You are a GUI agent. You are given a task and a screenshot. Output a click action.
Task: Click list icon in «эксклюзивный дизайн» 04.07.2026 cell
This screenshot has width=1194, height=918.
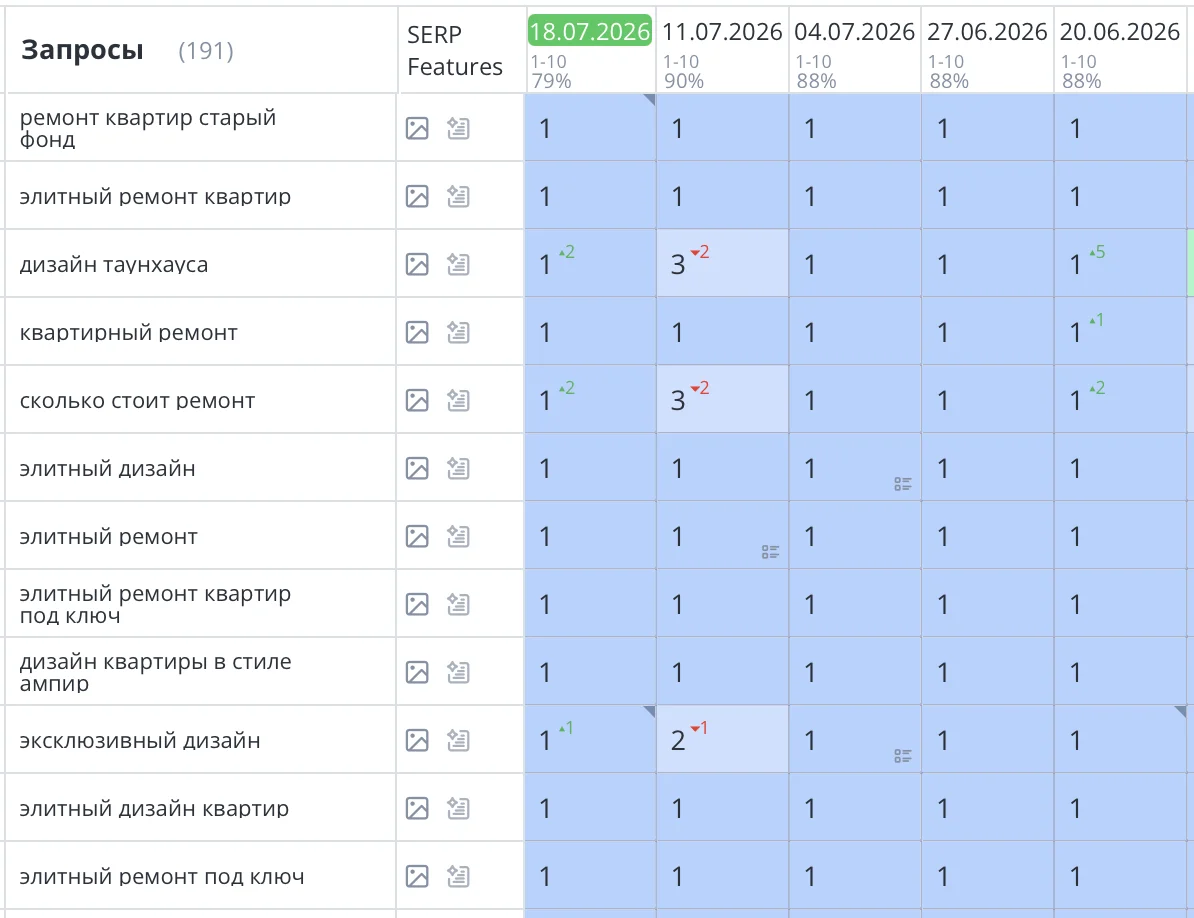point(903,756)
